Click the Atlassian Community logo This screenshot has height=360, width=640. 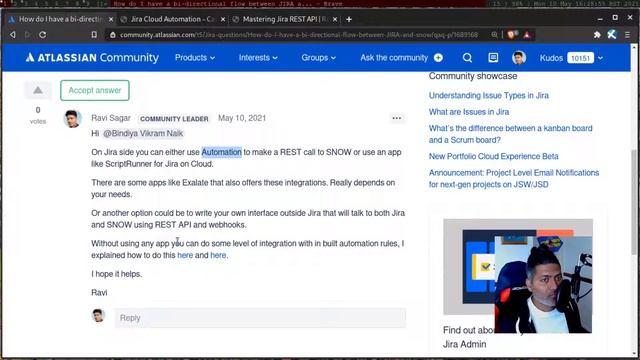pos(92,58)
